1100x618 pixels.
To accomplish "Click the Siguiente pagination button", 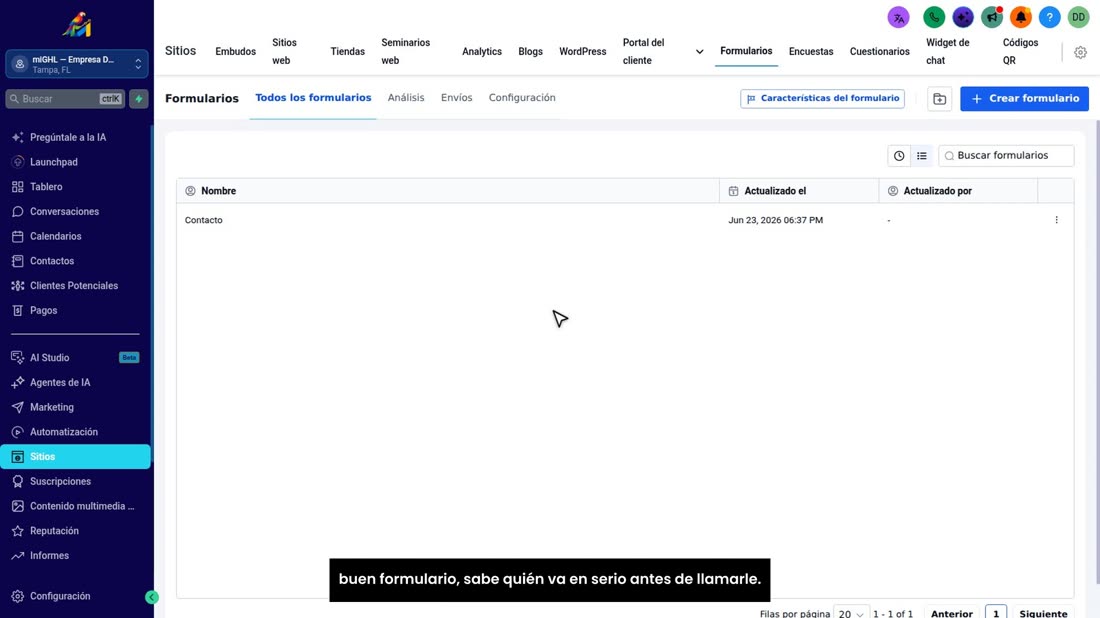I will [1043, 613].
